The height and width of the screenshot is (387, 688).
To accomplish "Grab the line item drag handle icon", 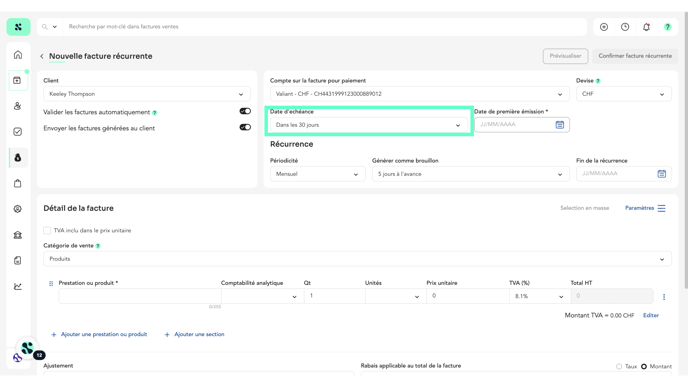I will (51, 283).
